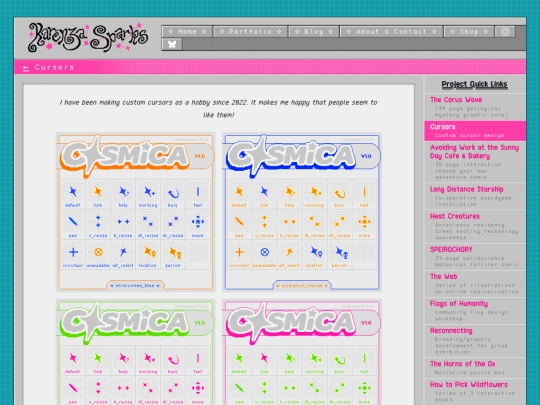Click the Cursors page title in the pink bar
The width and height of the screenshot is (540, 405).
54,68
